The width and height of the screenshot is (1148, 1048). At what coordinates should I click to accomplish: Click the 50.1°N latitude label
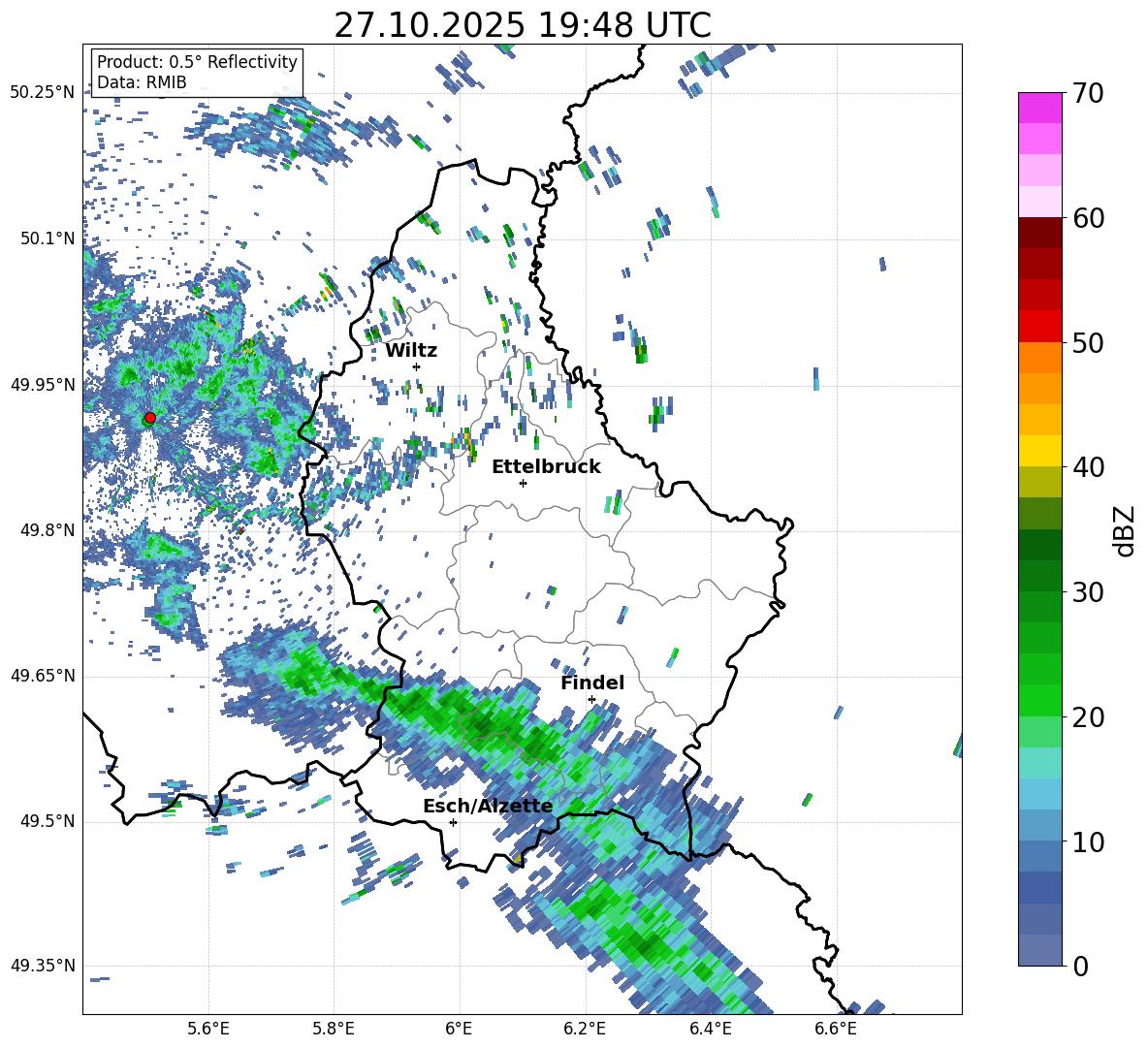click(x=48, y=238)
